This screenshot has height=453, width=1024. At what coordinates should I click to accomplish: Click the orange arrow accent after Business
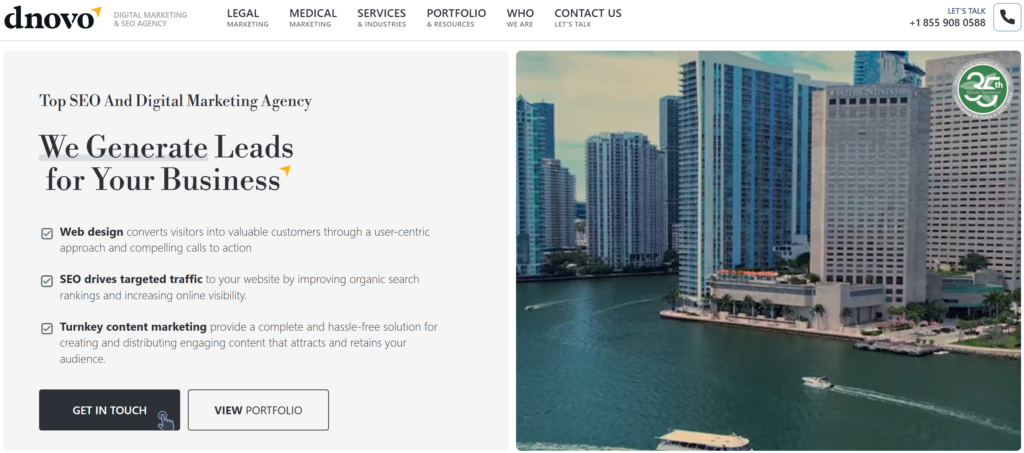click(285, 171)
